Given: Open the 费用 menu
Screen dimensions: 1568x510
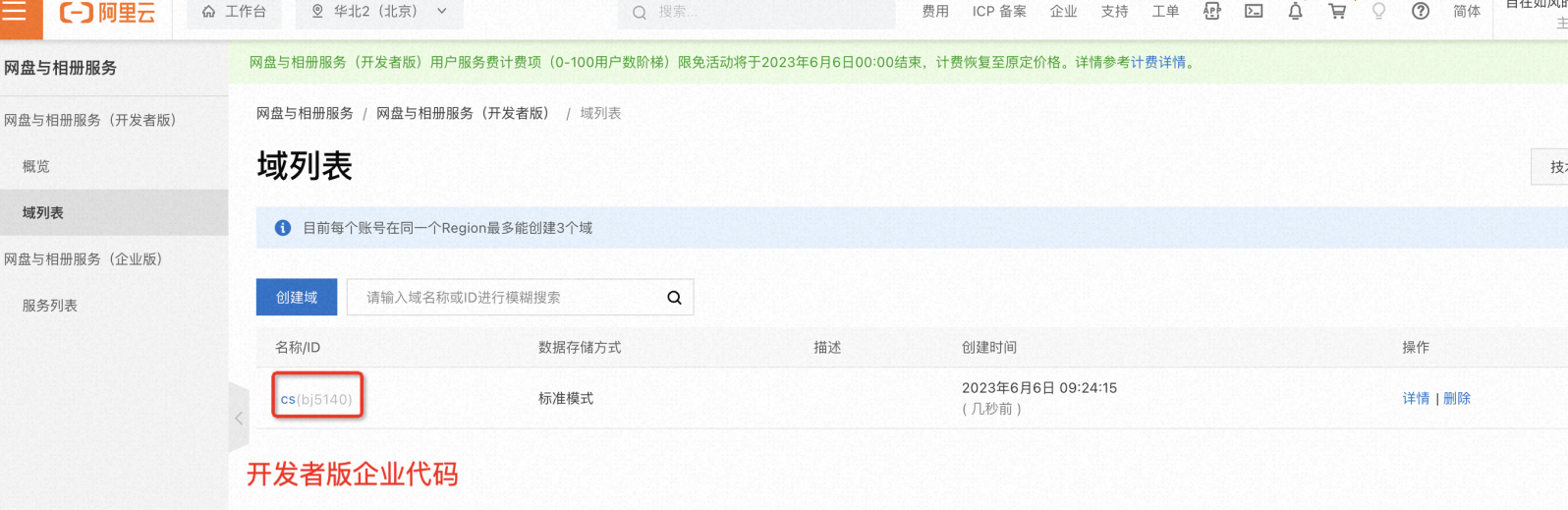Looking at the screenshot, I should (935, 12).
